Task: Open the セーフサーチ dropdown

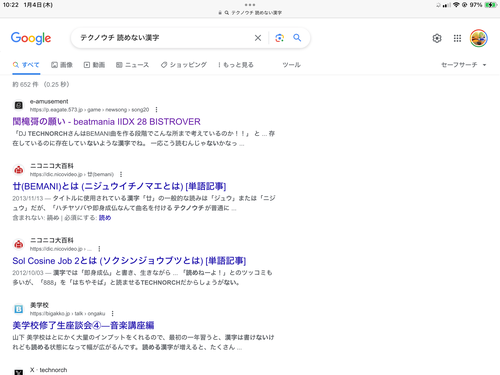Action: pyautogui.click(x=464, y=65)
